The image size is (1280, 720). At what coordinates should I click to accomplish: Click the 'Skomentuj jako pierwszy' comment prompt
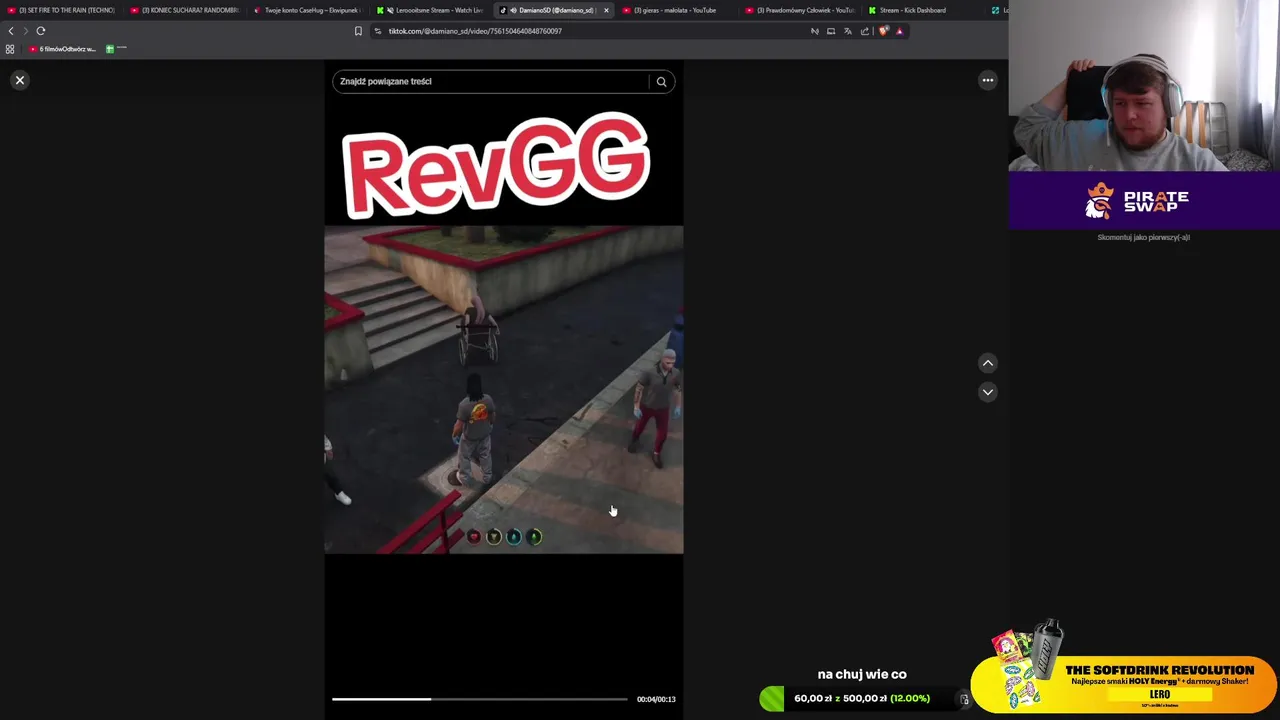point(1143,237)
